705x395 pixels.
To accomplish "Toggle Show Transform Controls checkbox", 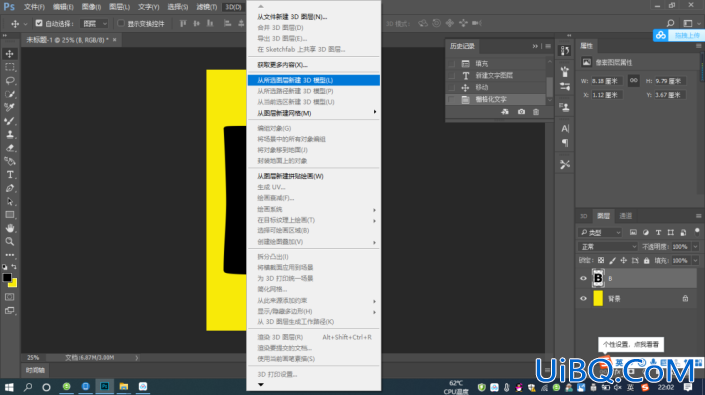I will tap(120, 23).
